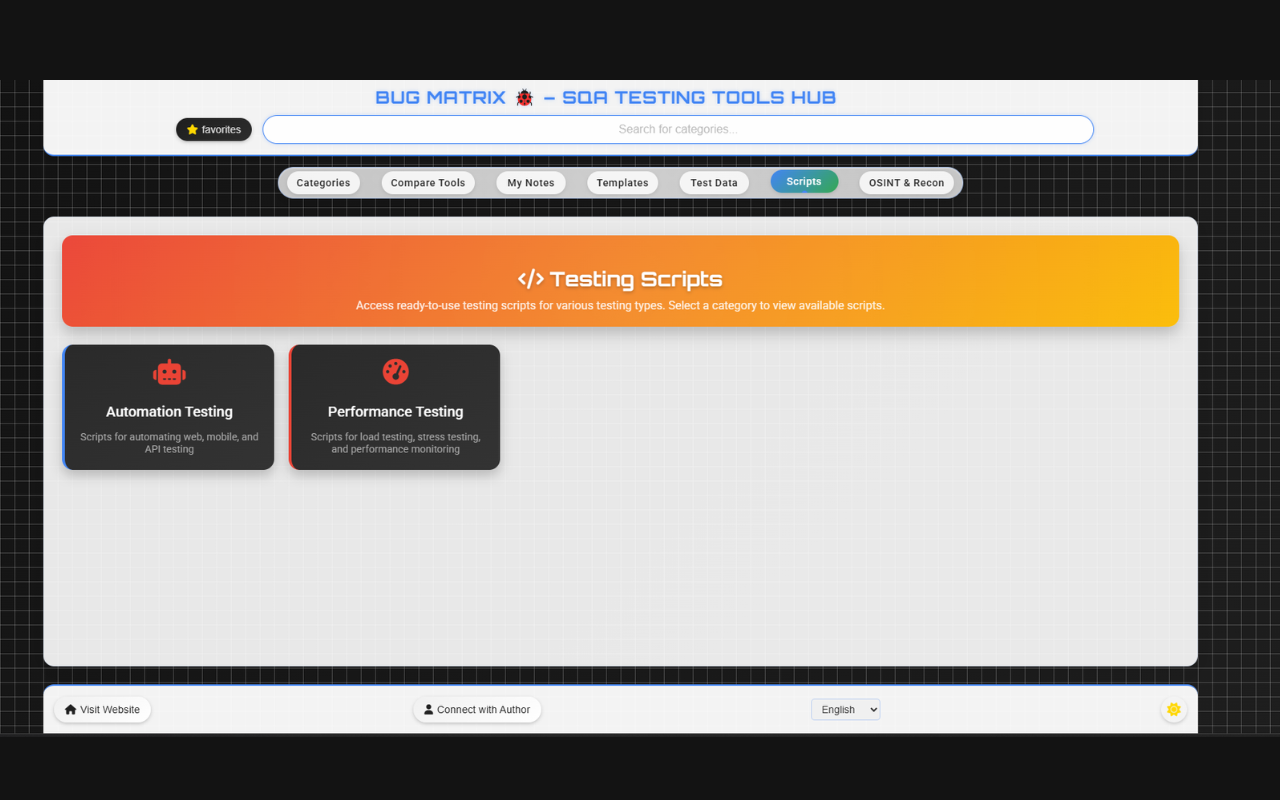Screen dimensions: 1280x800
Task: Select the active Scripts tab
Action: click(804, 182)
